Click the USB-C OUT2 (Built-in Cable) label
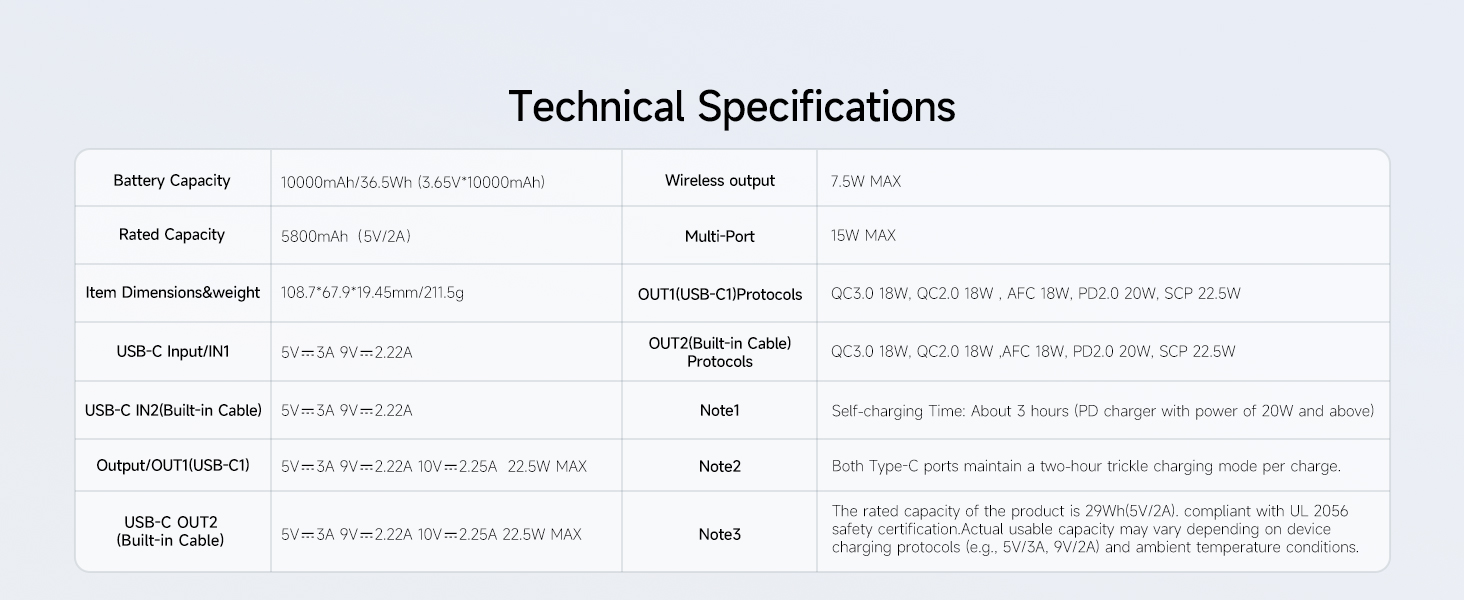This screenshot has height=600, width=1464. 171,531
